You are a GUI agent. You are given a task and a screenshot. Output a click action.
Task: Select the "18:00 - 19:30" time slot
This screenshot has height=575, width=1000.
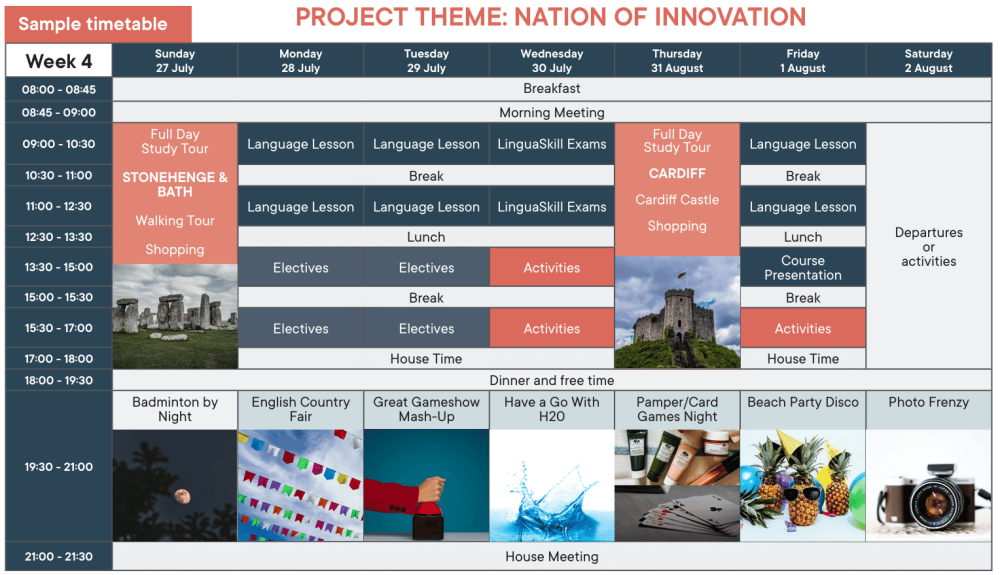pyautogui.click(x=59, y=381)
